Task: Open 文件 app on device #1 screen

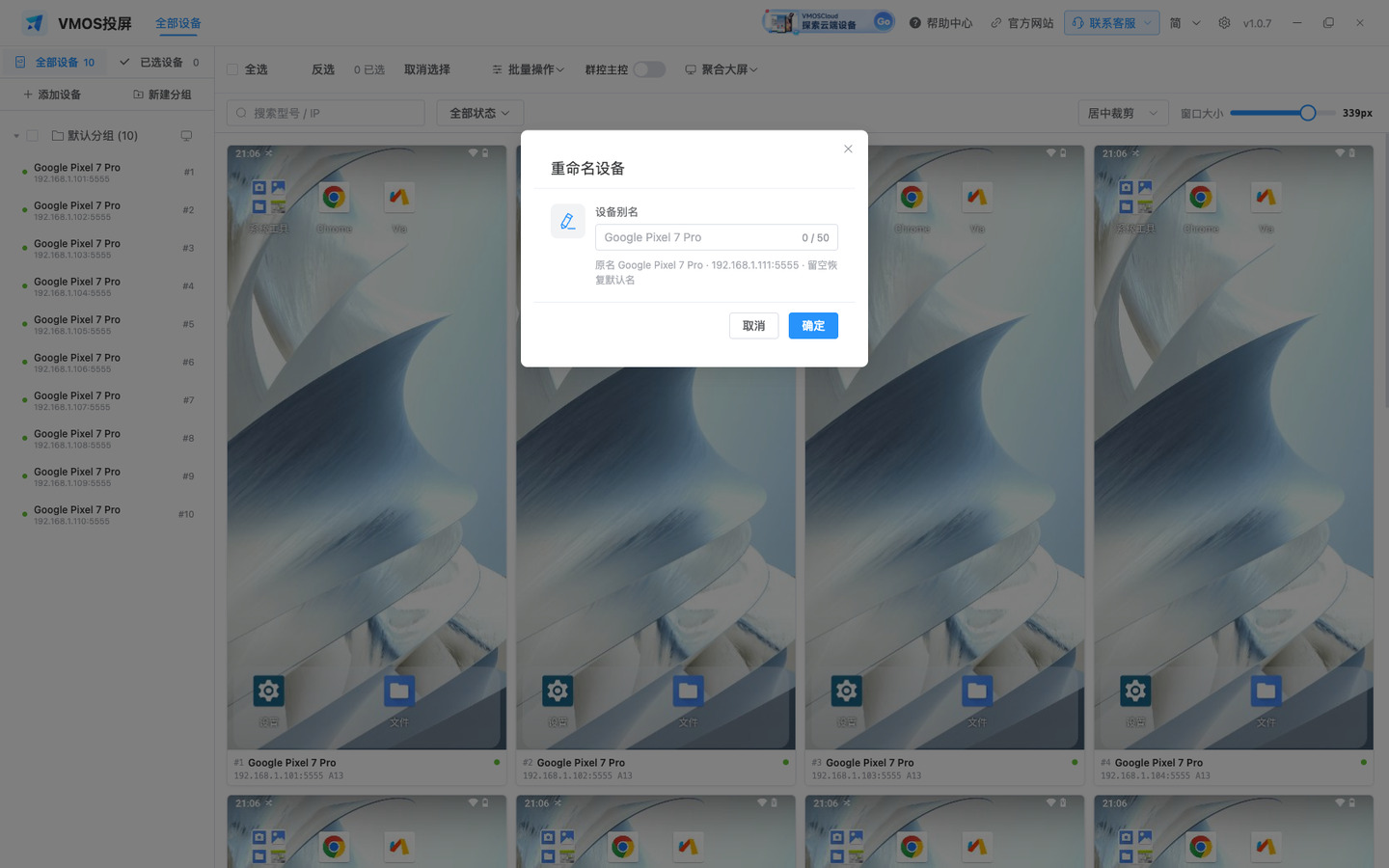Action: point(399,691)
